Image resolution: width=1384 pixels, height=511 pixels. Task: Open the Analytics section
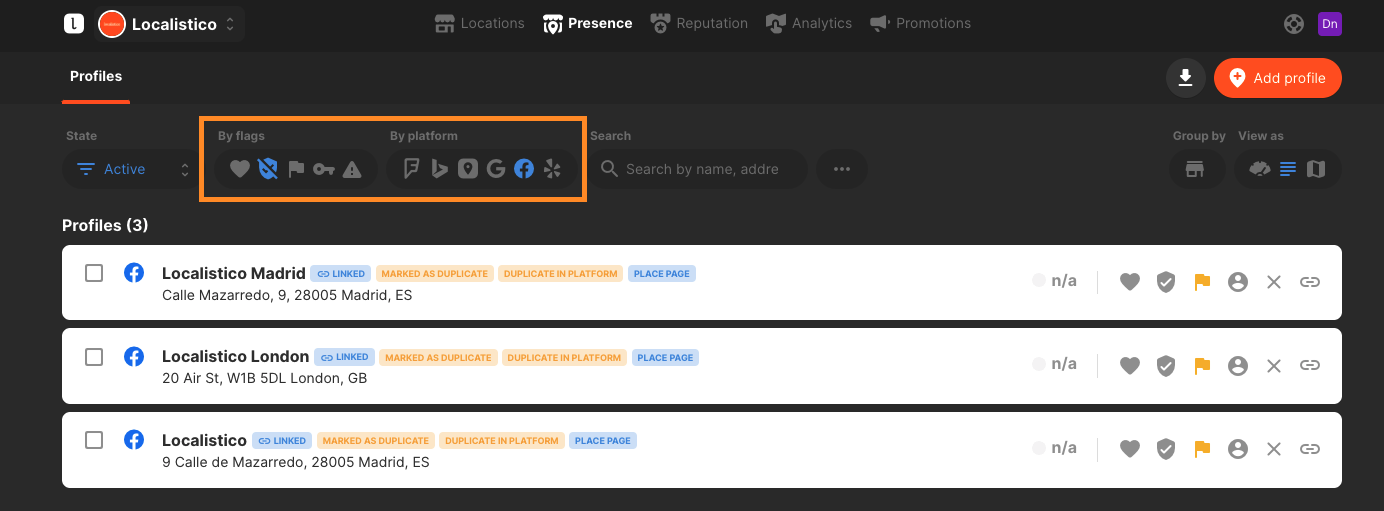(809, 23)
